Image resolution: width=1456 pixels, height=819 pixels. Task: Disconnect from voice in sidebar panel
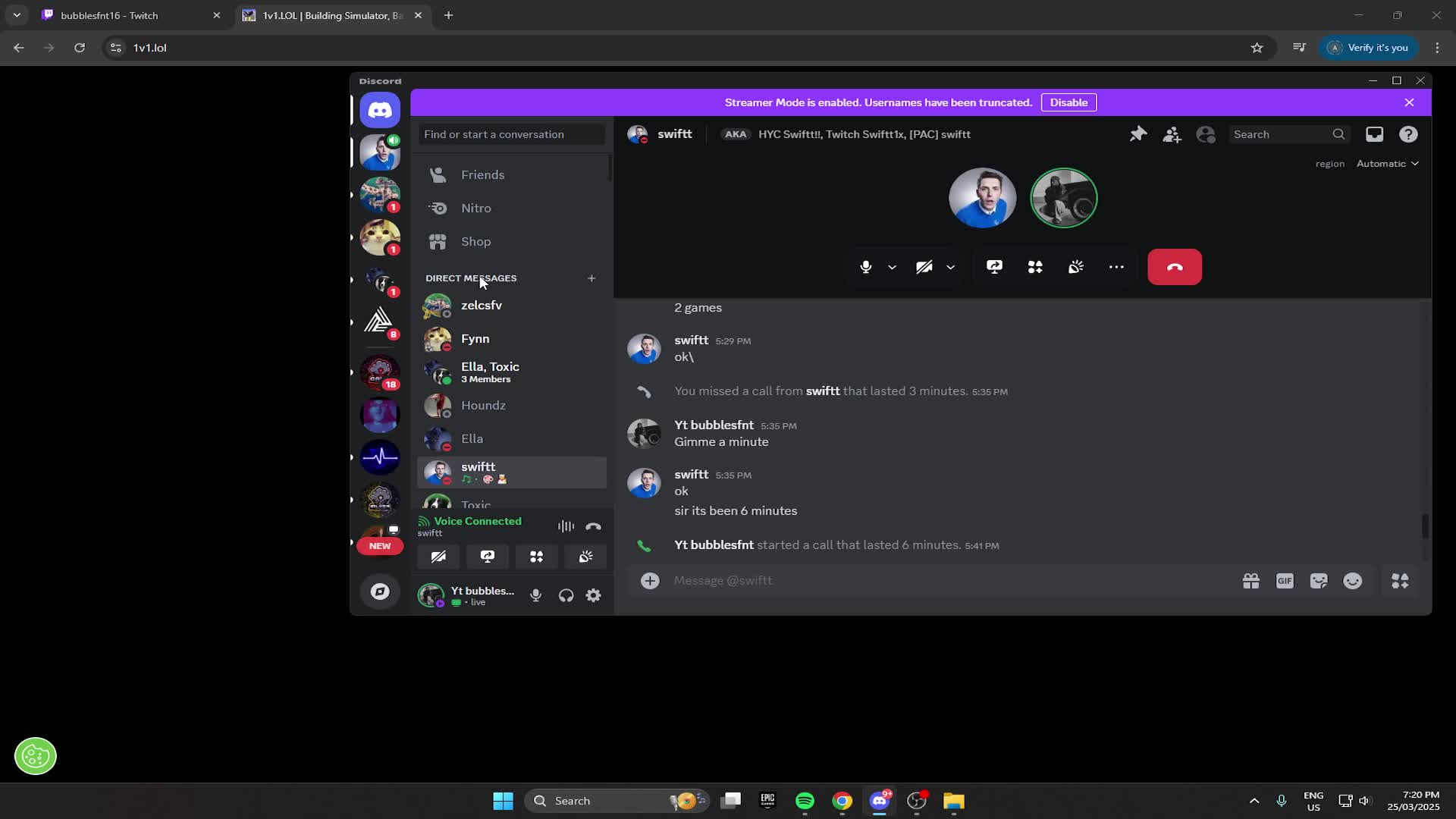point(593,526)
